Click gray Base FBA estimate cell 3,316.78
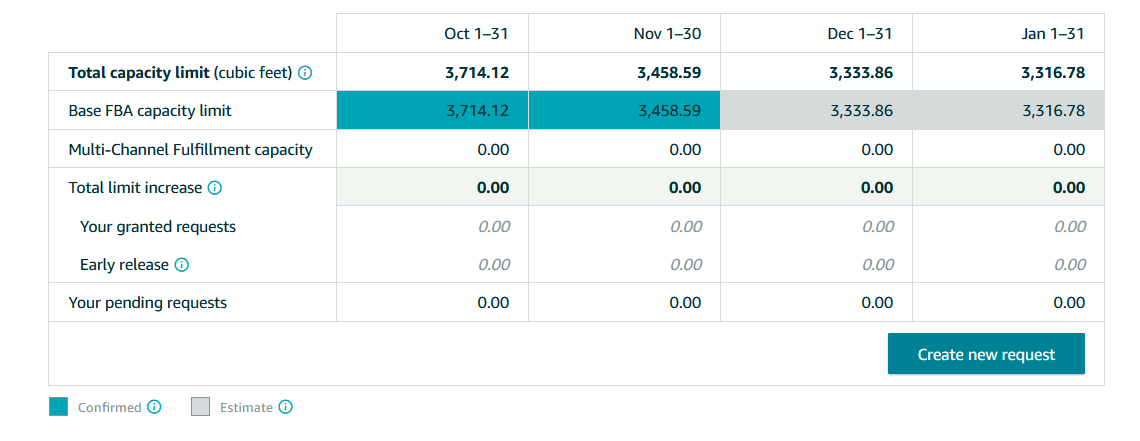The height and width of the screenshot is (441, 1140). tap(1008, 110)
